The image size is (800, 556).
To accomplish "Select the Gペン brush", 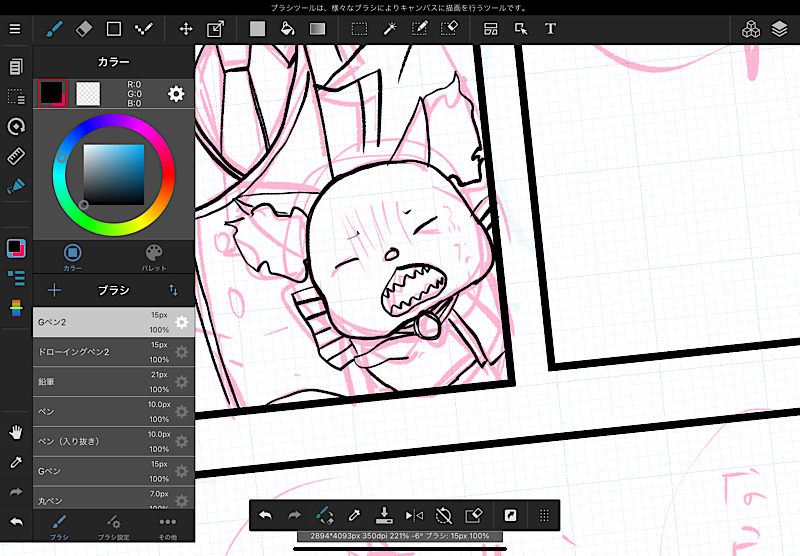I will [113, 471].
